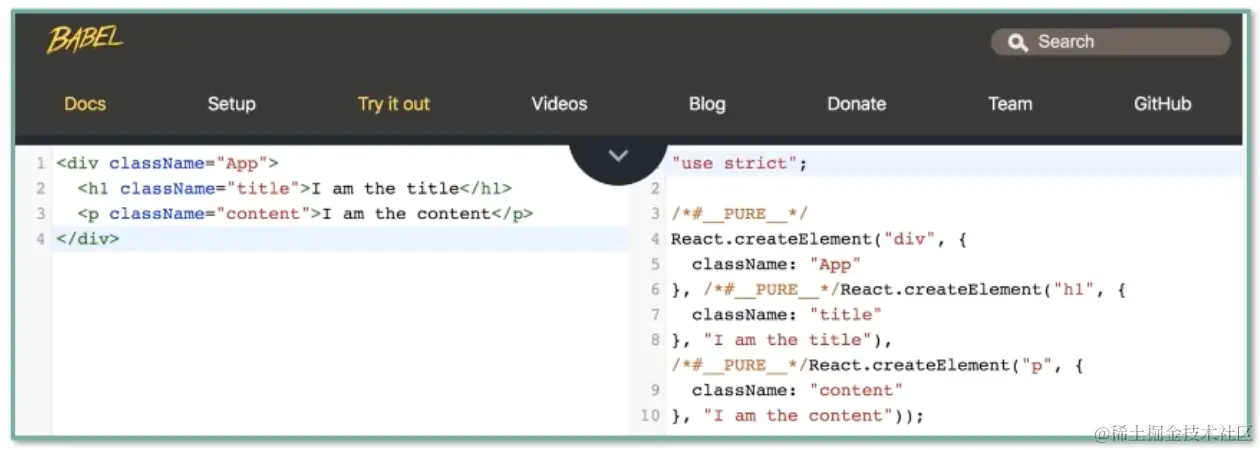The image size is (1260, 450).
Task: Click the className: "content" output line
Action: [797, 390]
